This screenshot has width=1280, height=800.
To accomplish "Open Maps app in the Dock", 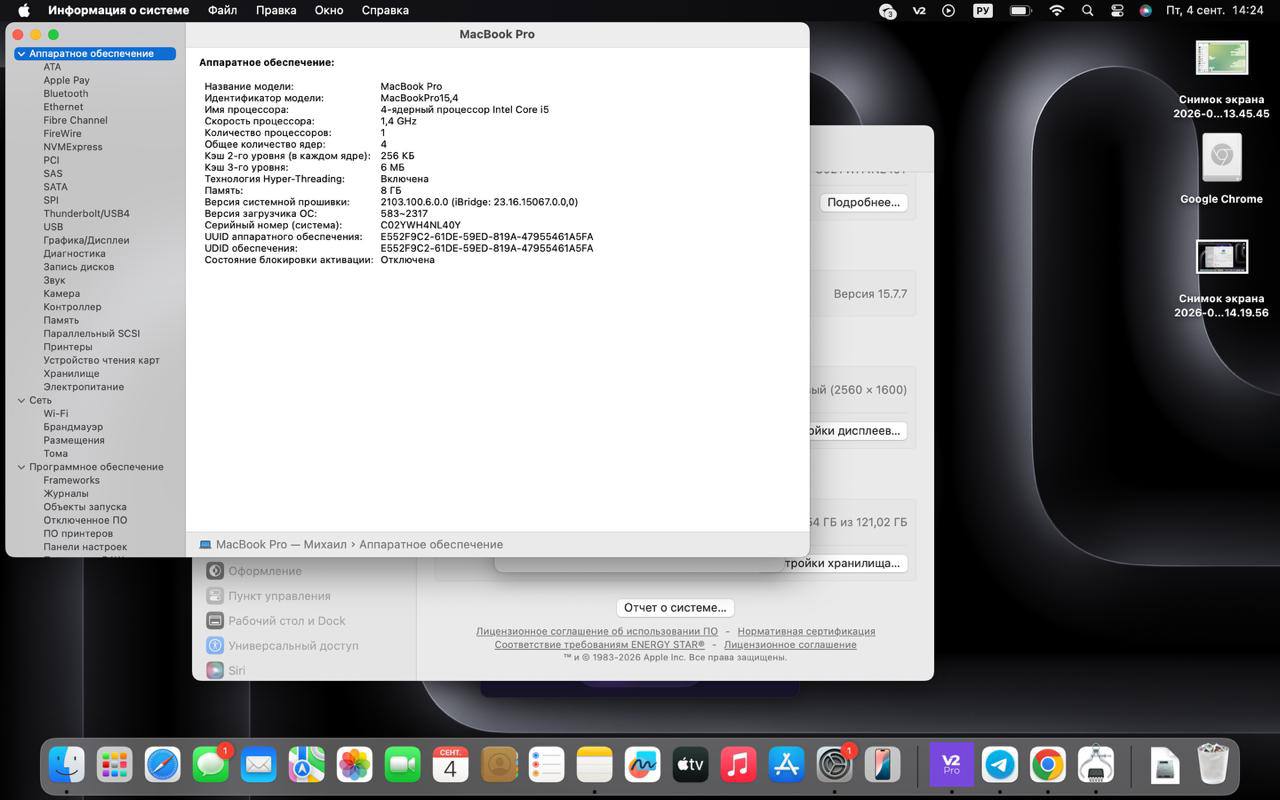I will pyautogui.click(x=307, y=765).
